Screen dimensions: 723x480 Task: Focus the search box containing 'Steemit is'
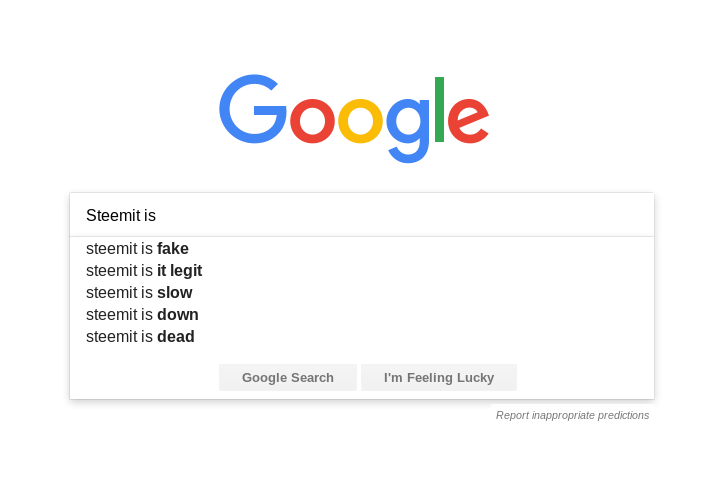[362, 215]
